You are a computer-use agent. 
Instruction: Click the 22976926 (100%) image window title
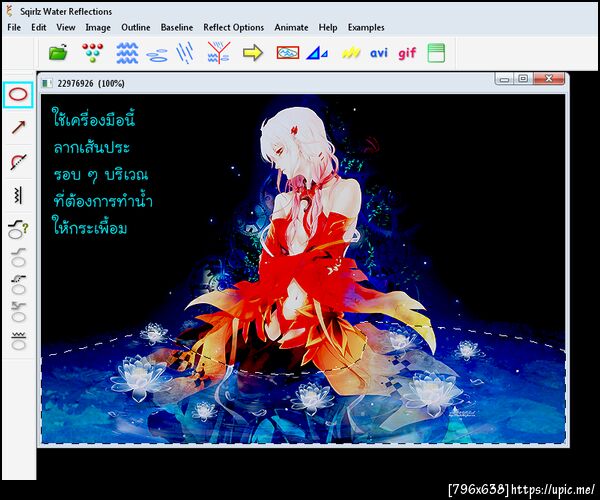(x=91, y=83)
